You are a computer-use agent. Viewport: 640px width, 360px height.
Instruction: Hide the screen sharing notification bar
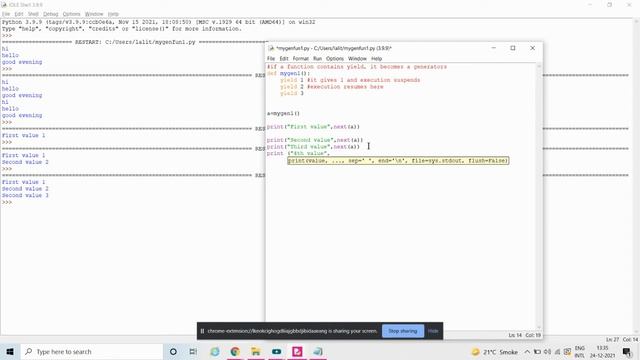pyautogui.click(x=433, y=331)
